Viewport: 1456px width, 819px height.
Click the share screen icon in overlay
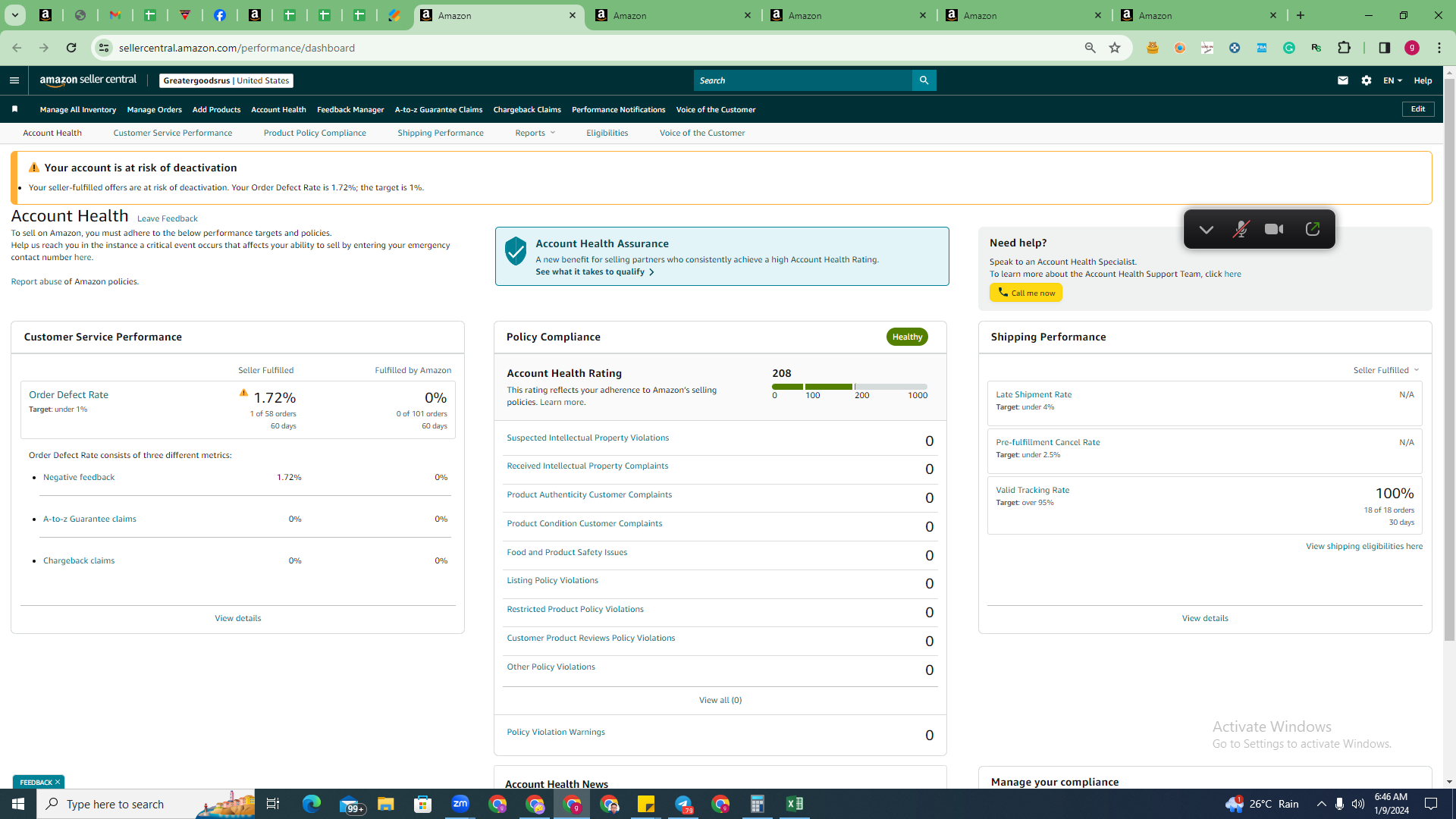tap(1313, 229)
